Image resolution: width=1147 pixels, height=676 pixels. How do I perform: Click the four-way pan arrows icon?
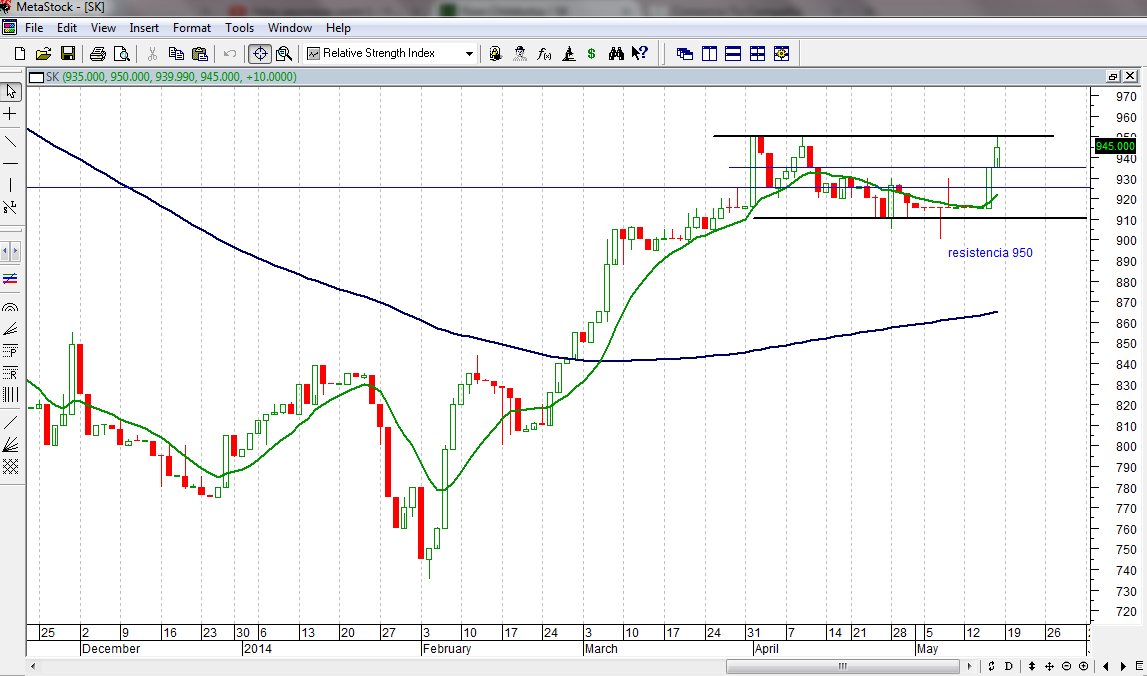click(x=1049, y=666)
